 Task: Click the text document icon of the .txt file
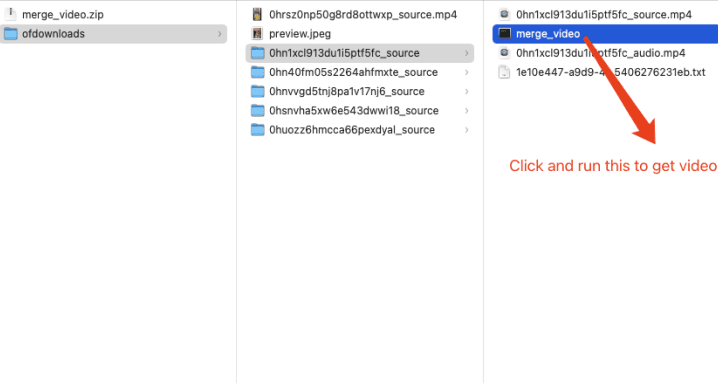(x=504, y=72)
